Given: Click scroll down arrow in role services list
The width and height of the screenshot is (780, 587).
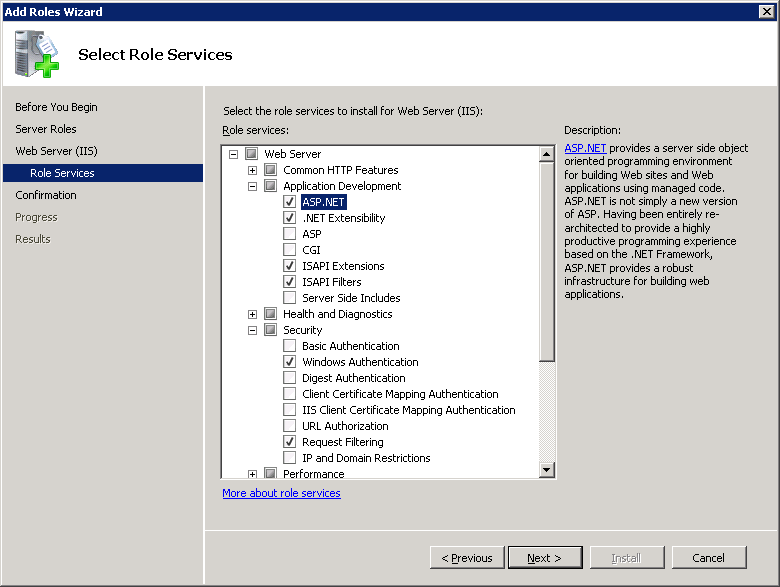Looking at the screenshot, I should [x=547, y=470].
